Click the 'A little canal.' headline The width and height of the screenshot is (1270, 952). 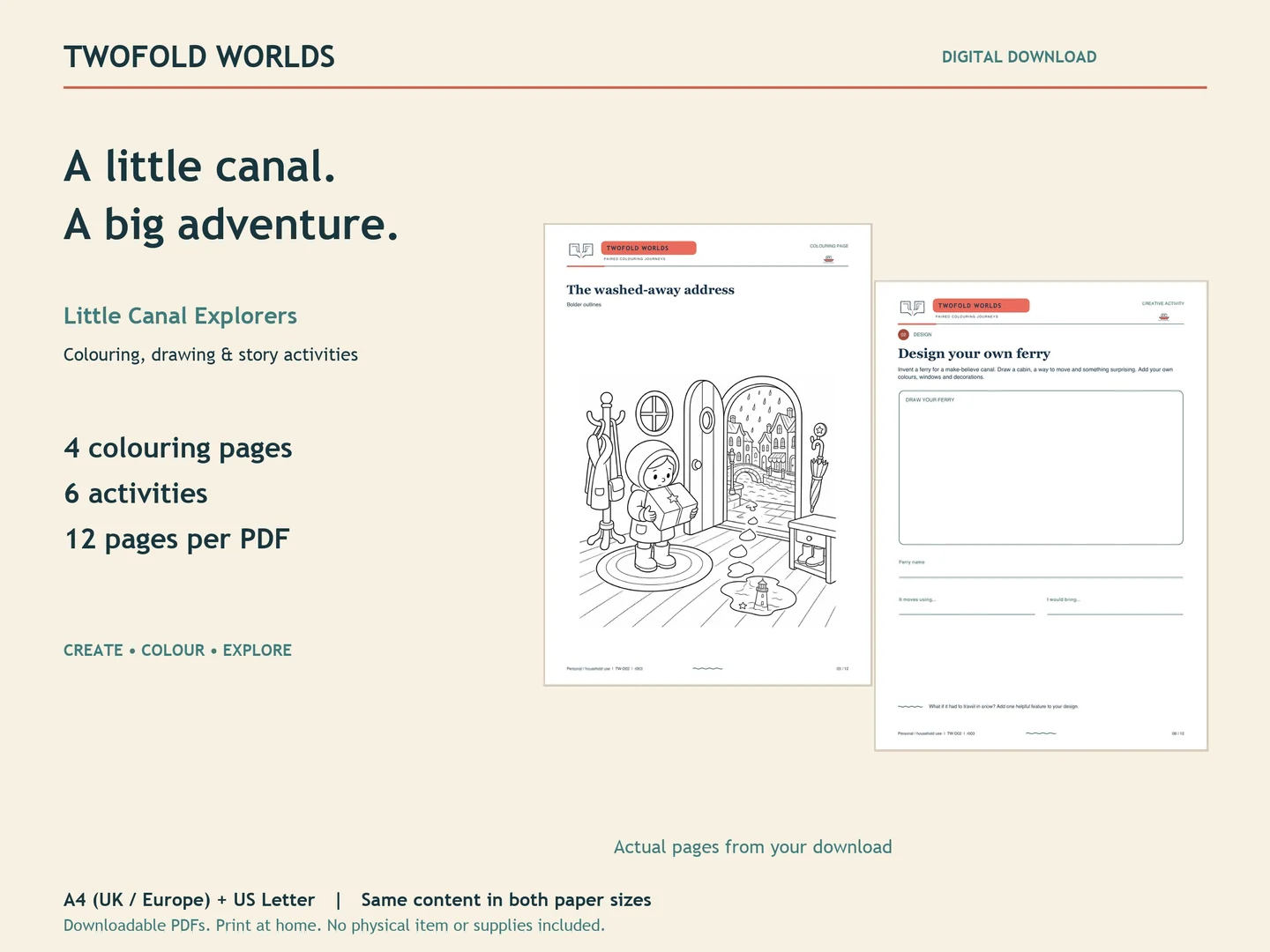200,166
